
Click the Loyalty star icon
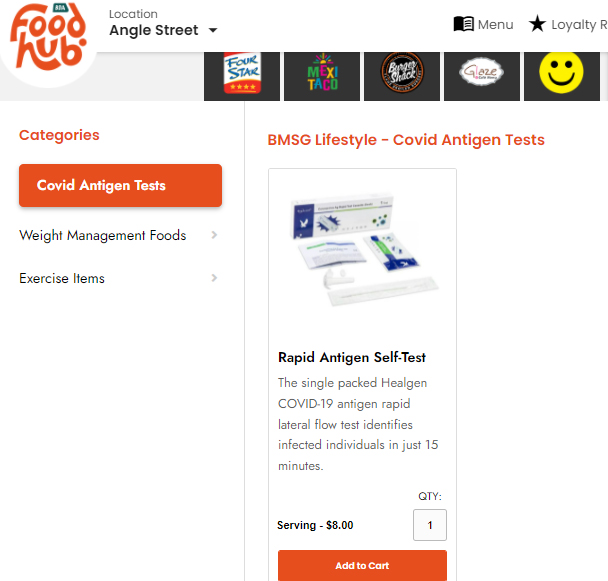click(537, 24)
